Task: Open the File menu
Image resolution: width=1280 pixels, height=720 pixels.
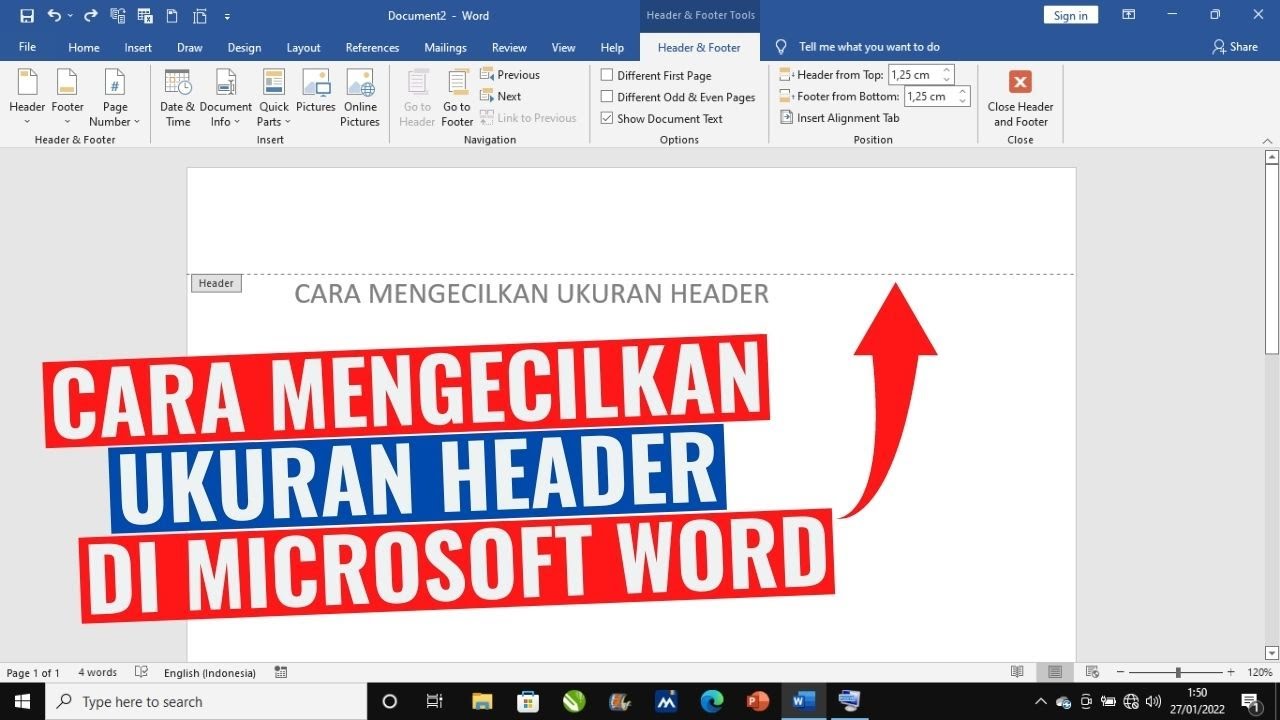Action: (x=27, y=47)
